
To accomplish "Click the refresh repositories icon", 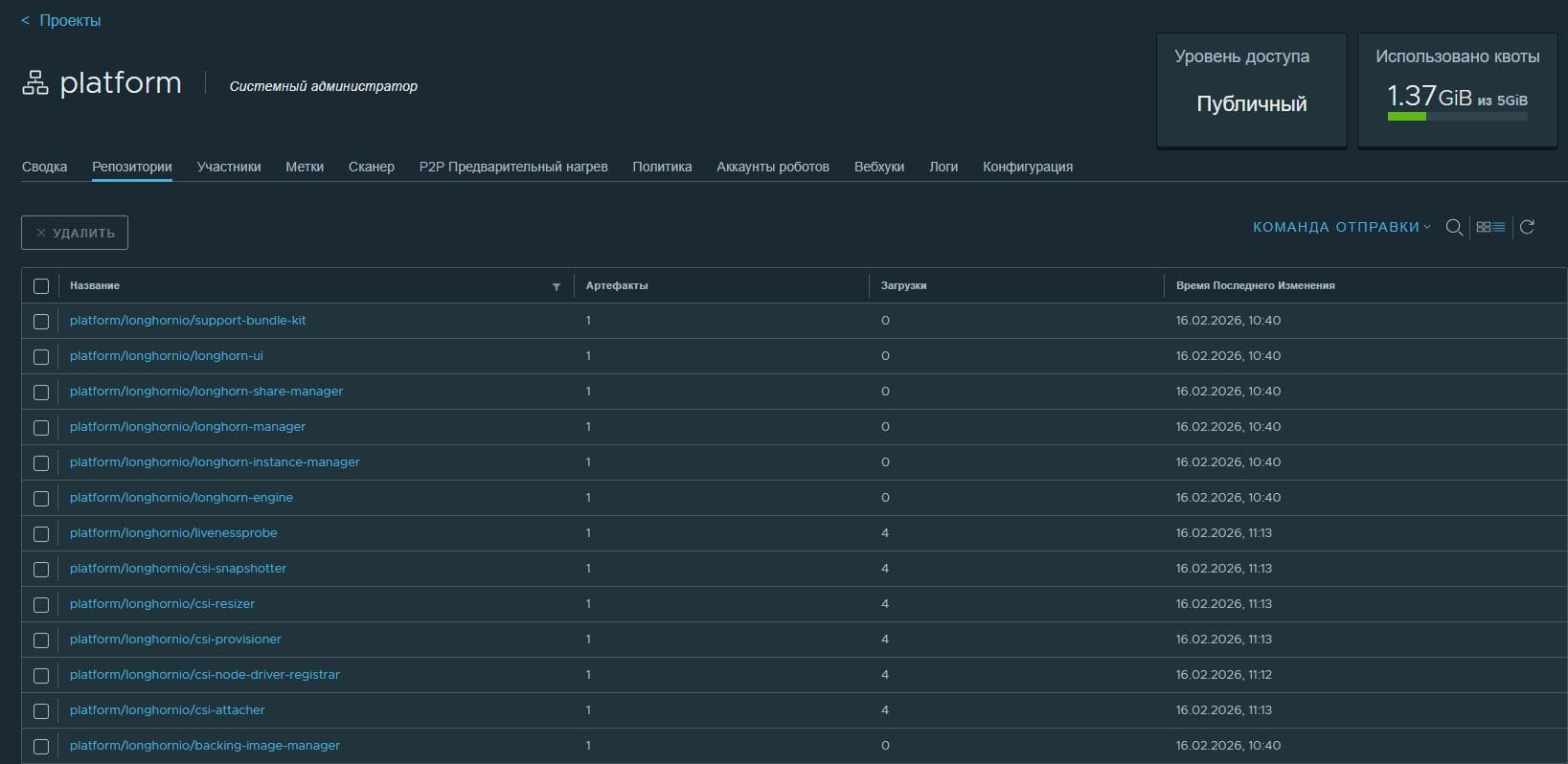I will (x=1528, y=227).
